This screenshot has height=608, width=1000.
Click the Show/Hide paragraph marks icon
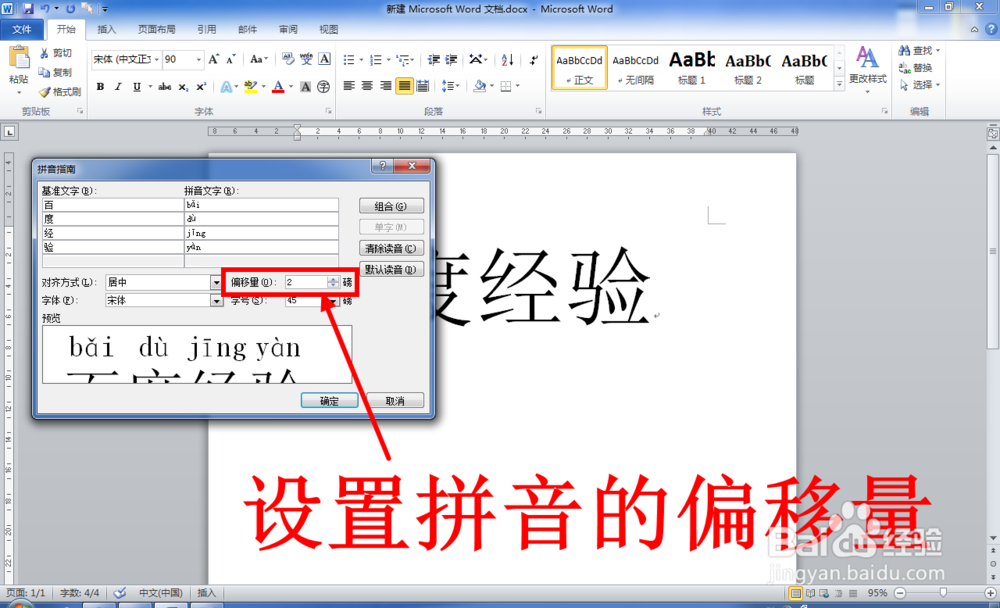pyautogui.click(x=533, y=60)
